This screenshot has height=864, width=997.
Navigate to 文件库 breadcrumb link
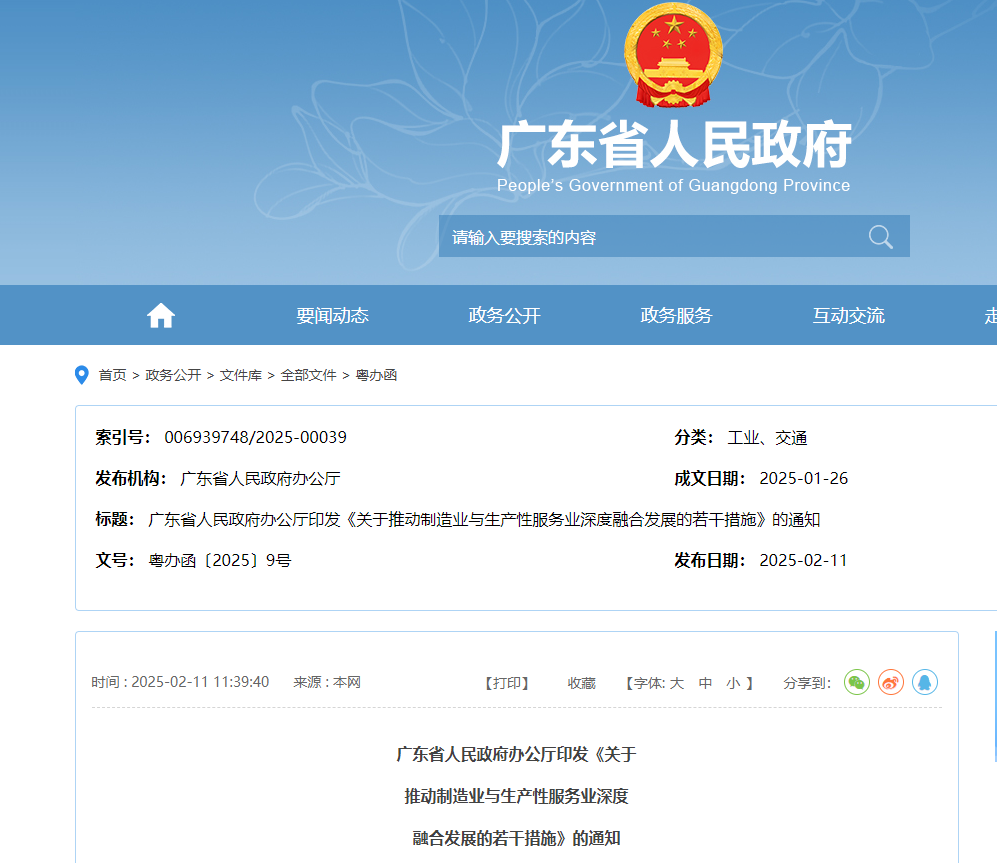click(241, 375)
